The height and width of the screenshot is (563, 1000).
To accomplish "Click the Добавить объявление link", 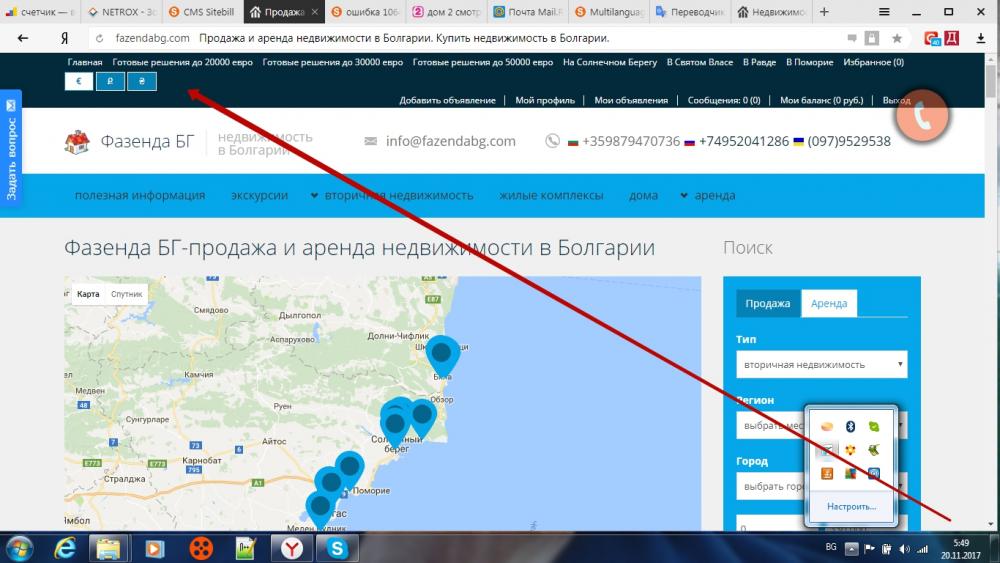I will point(447,100).
